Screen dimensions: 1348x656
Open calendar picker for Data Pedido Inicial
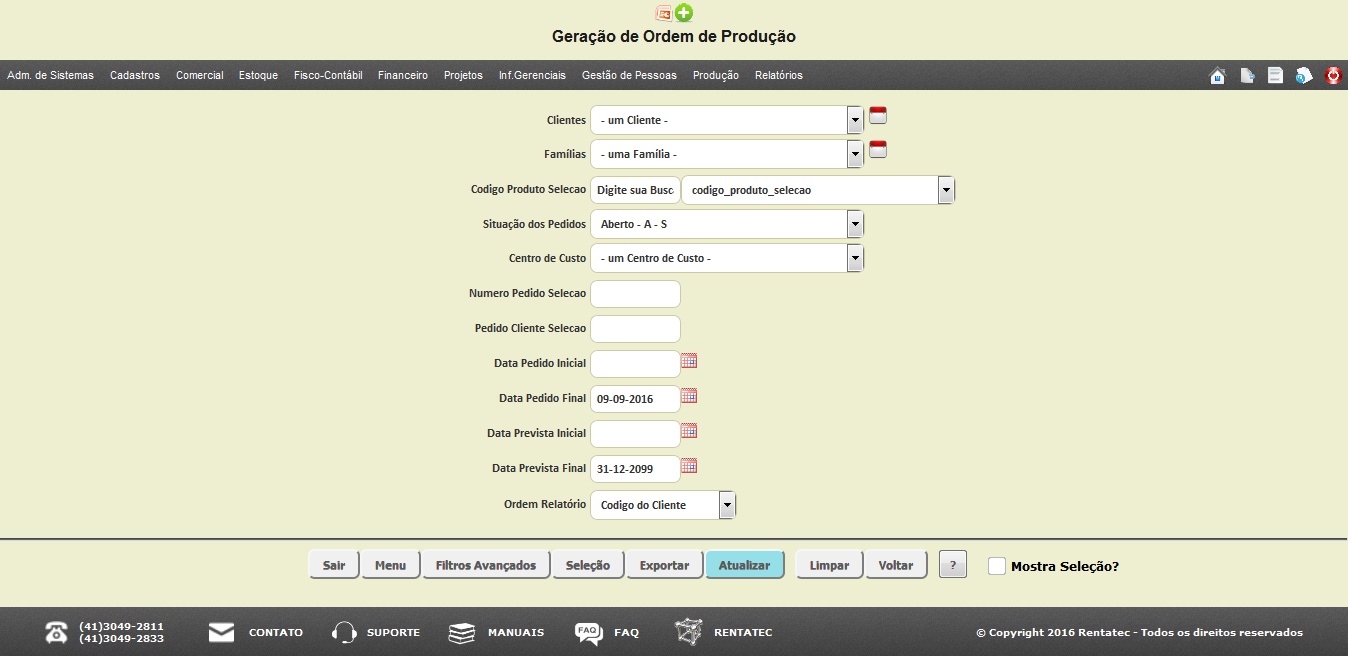point(689,361)
